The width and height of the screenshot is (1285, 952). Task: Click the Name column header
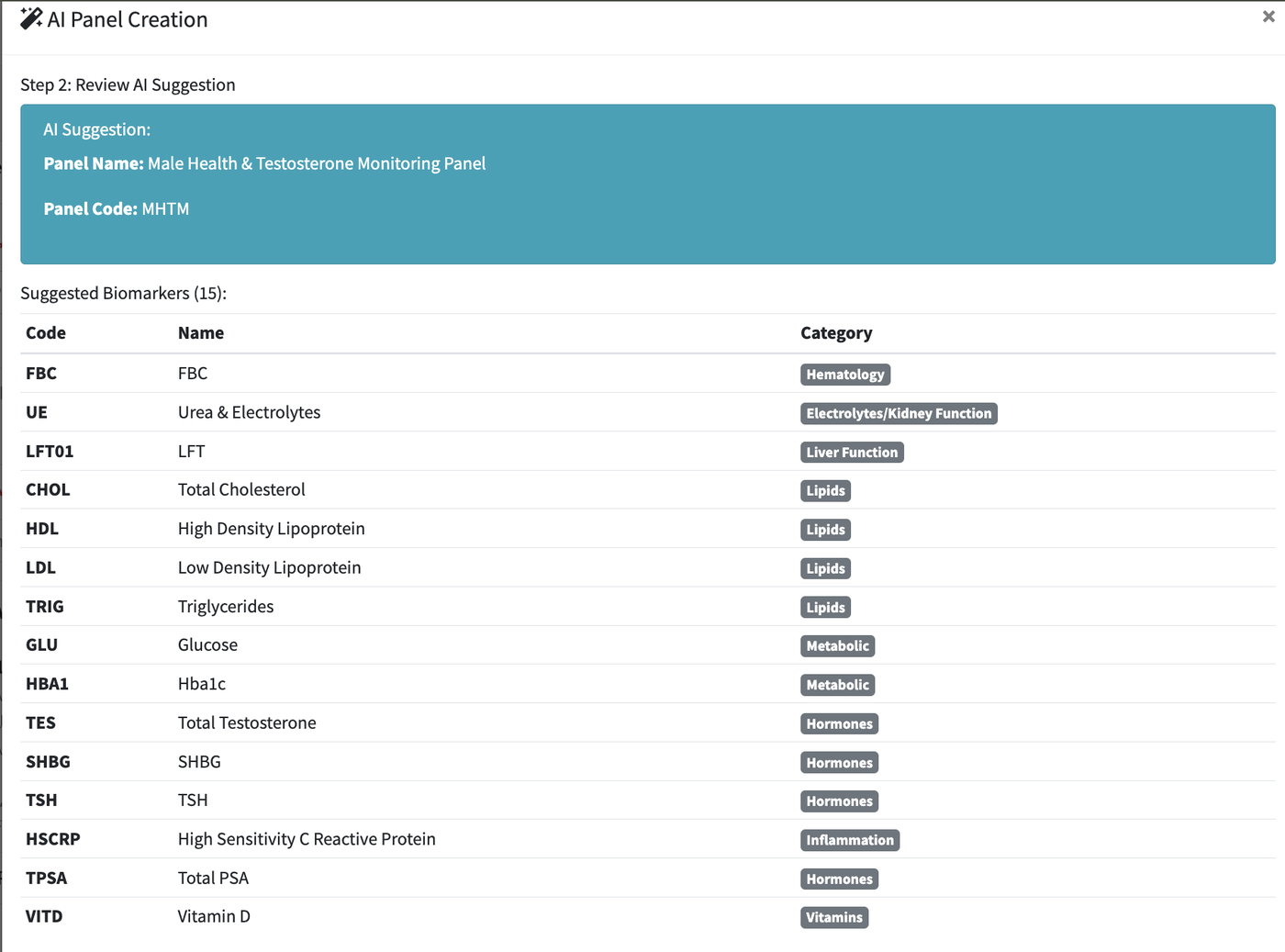(201, 333)
